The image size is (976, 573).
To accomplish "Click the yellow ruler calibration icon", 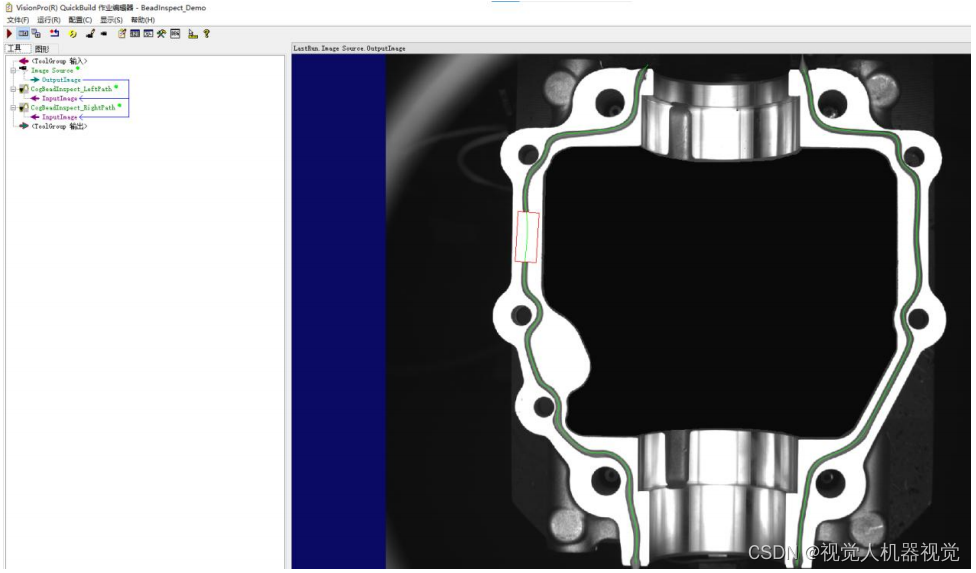I will click(193, 34).
